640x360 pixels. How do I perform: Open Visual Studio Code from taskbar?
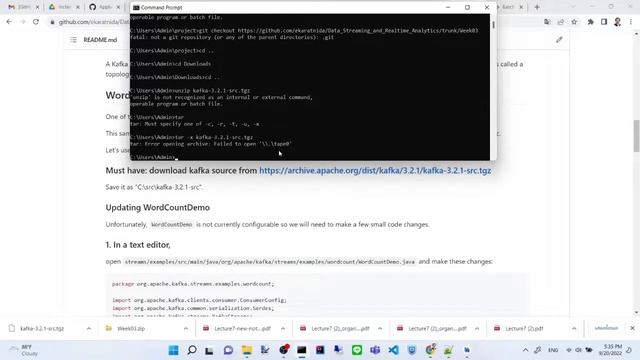pos(393,350)
